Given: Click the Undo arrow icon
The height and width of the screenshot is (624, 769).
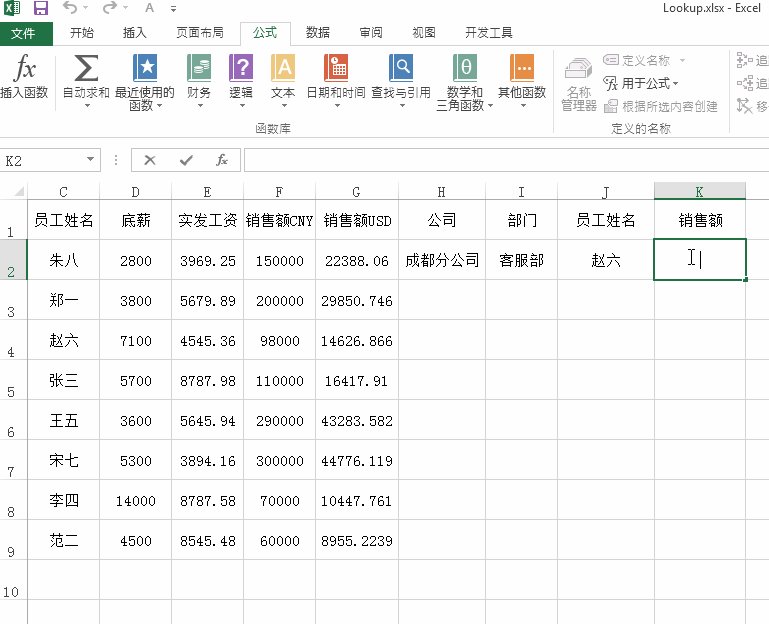Looking at the screenshot, I should point(70,7).
